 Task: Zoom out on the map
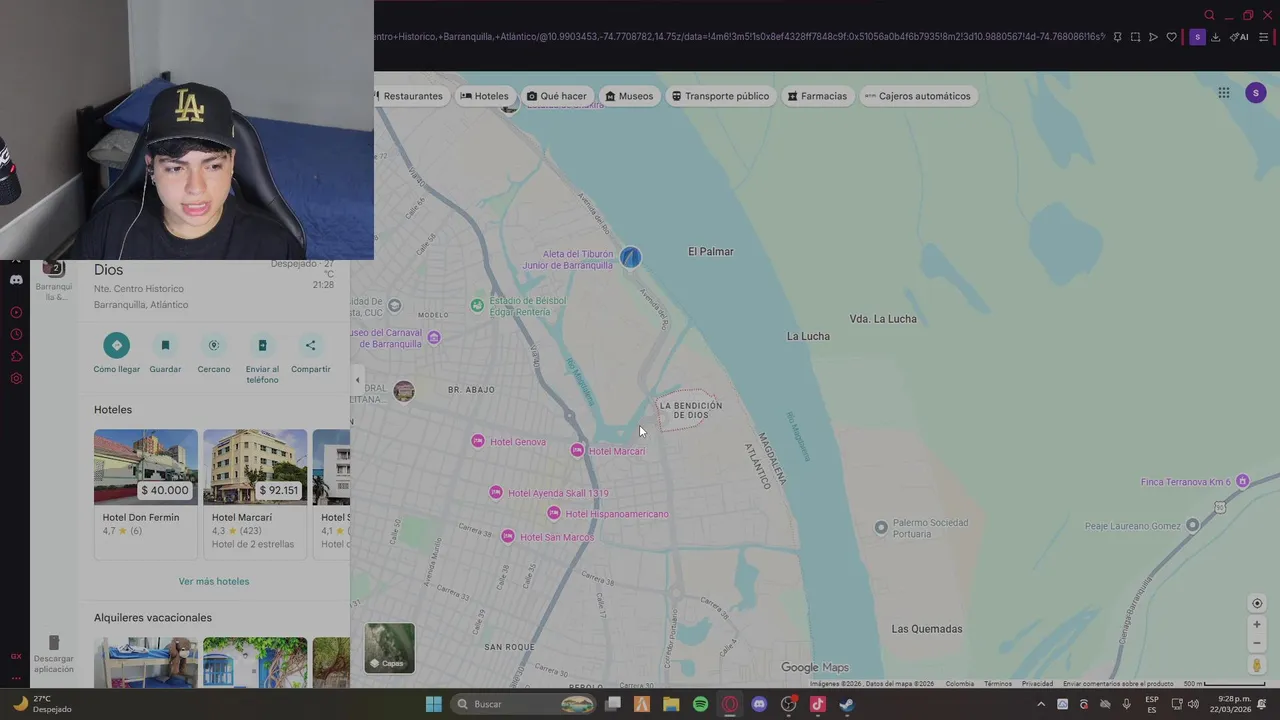pyautogui.click(x=1257, y=643)
